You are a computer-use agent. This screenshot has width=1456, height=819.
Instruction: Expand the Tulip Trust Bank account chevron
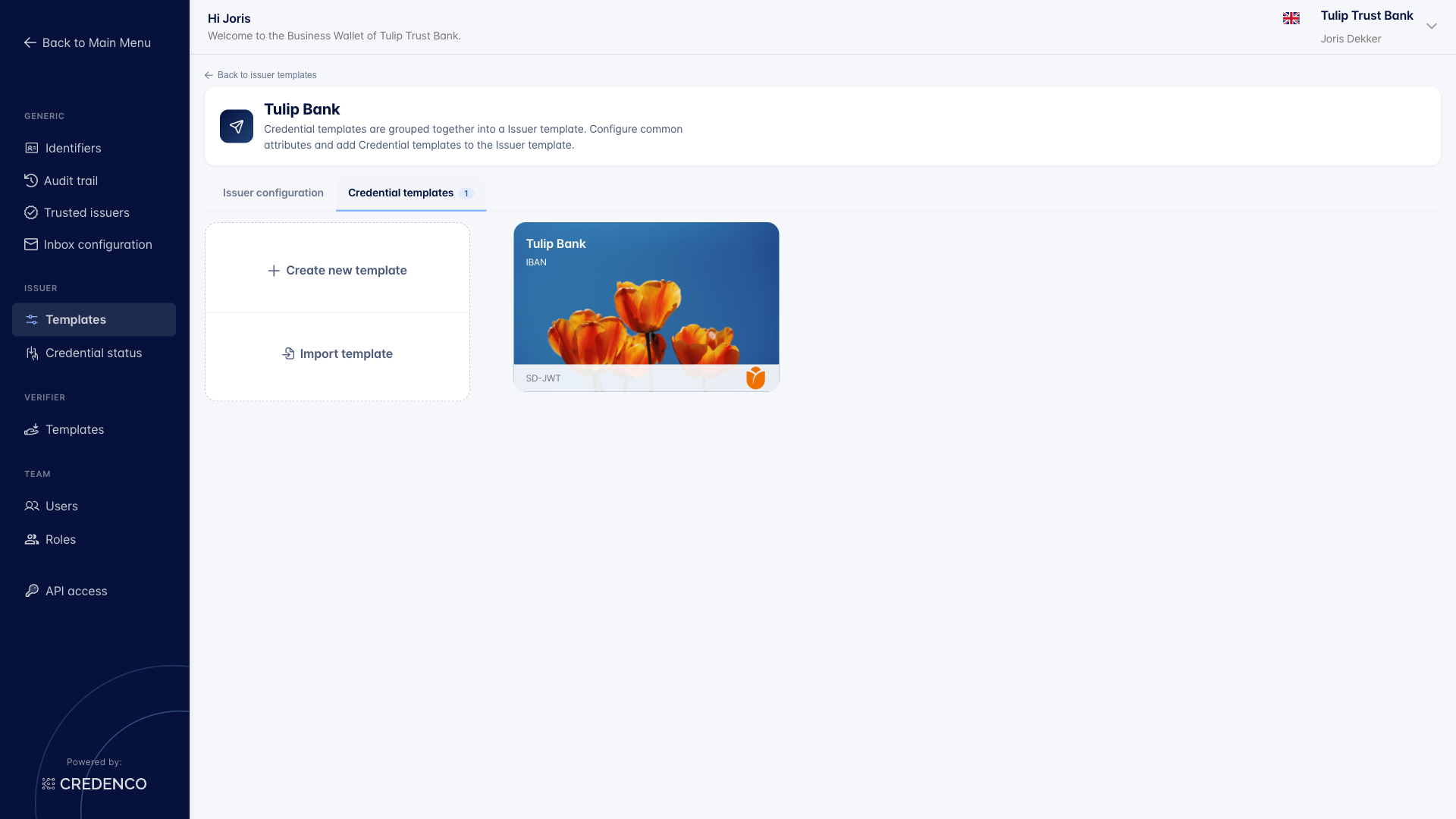coord(1432,26)
